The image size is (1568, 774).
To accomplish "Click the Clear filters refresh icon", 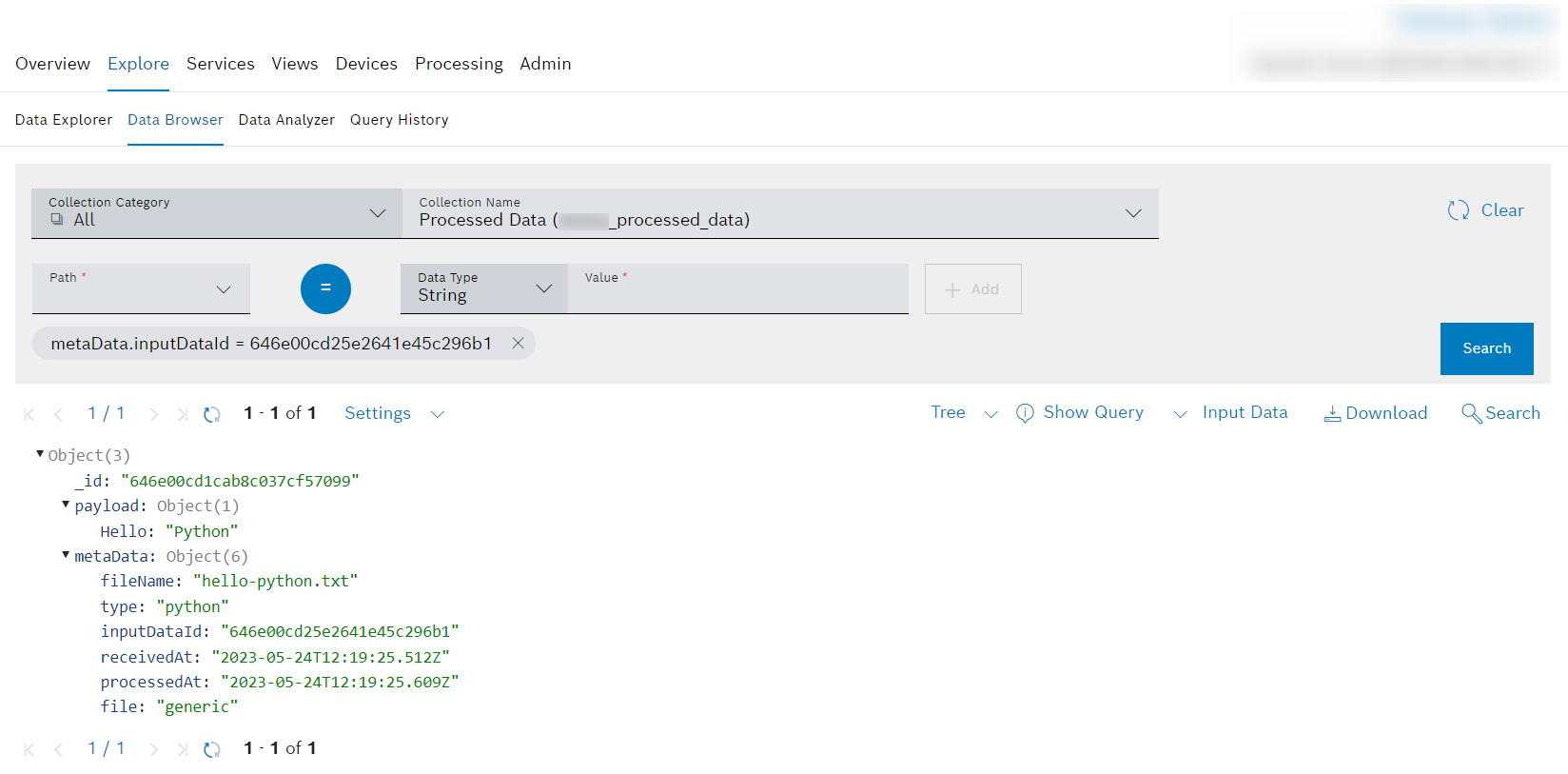I will pyautogui.click(x=1458, y=210).
